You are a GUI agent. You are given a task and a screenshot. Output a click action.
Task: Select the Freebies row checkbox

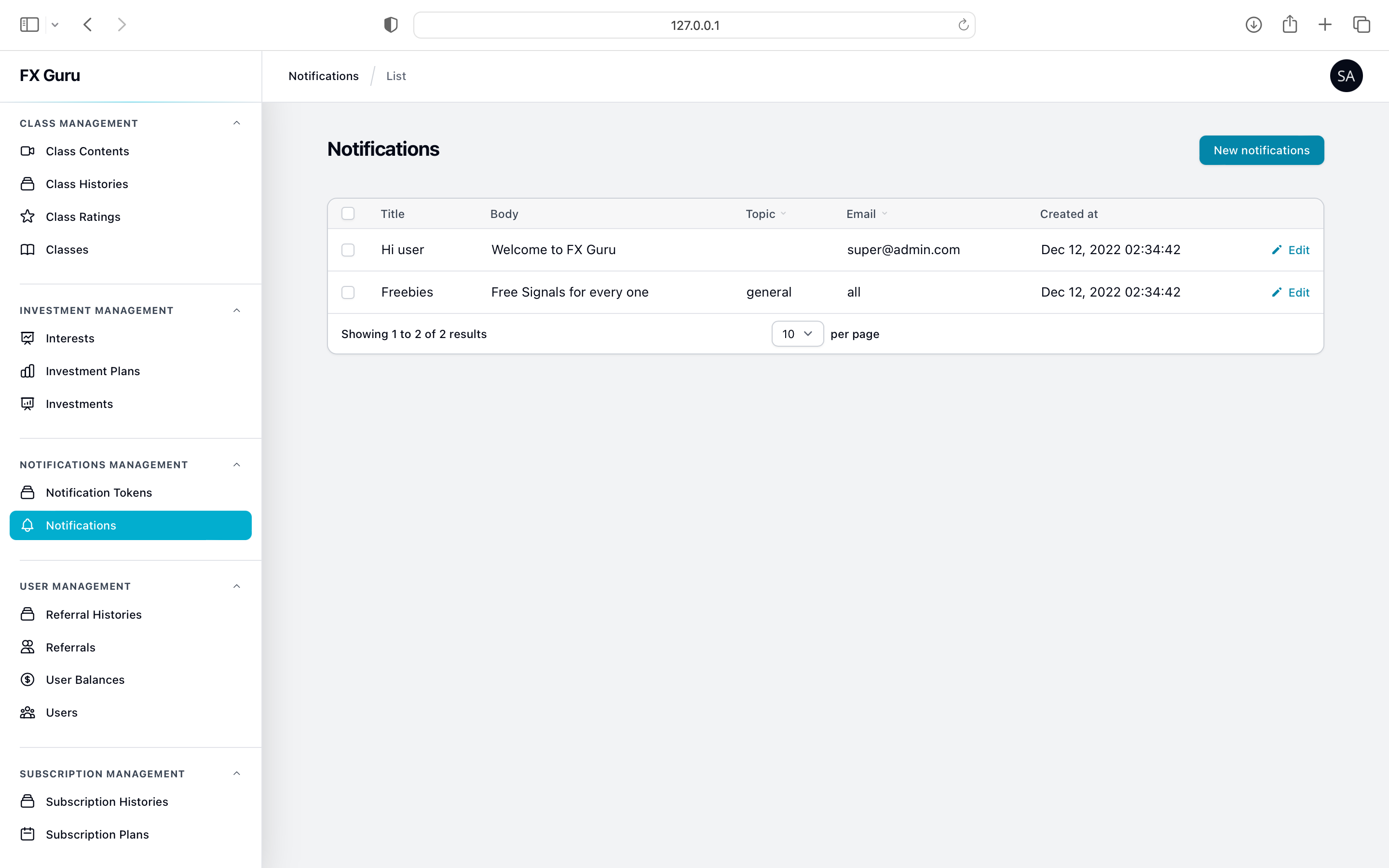[x=348, y=292]
